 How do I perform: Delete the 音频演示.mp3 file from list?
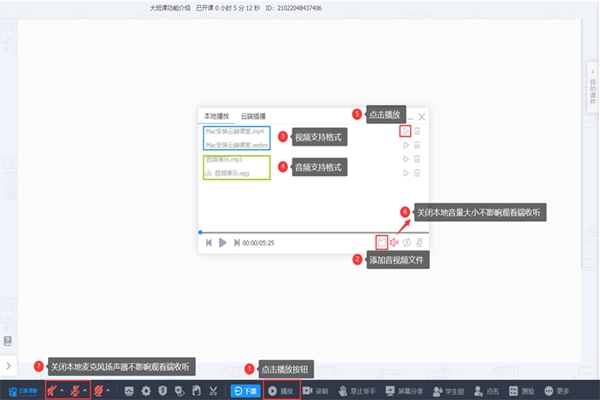tap(418, 159)
